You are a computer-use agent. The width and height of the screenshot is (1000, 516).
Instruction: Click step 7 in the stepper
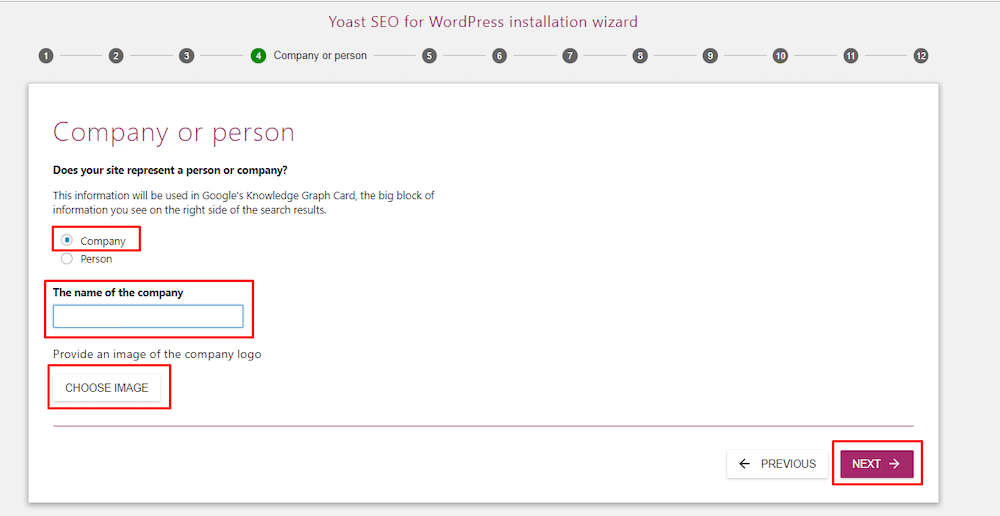click(570, 56)
